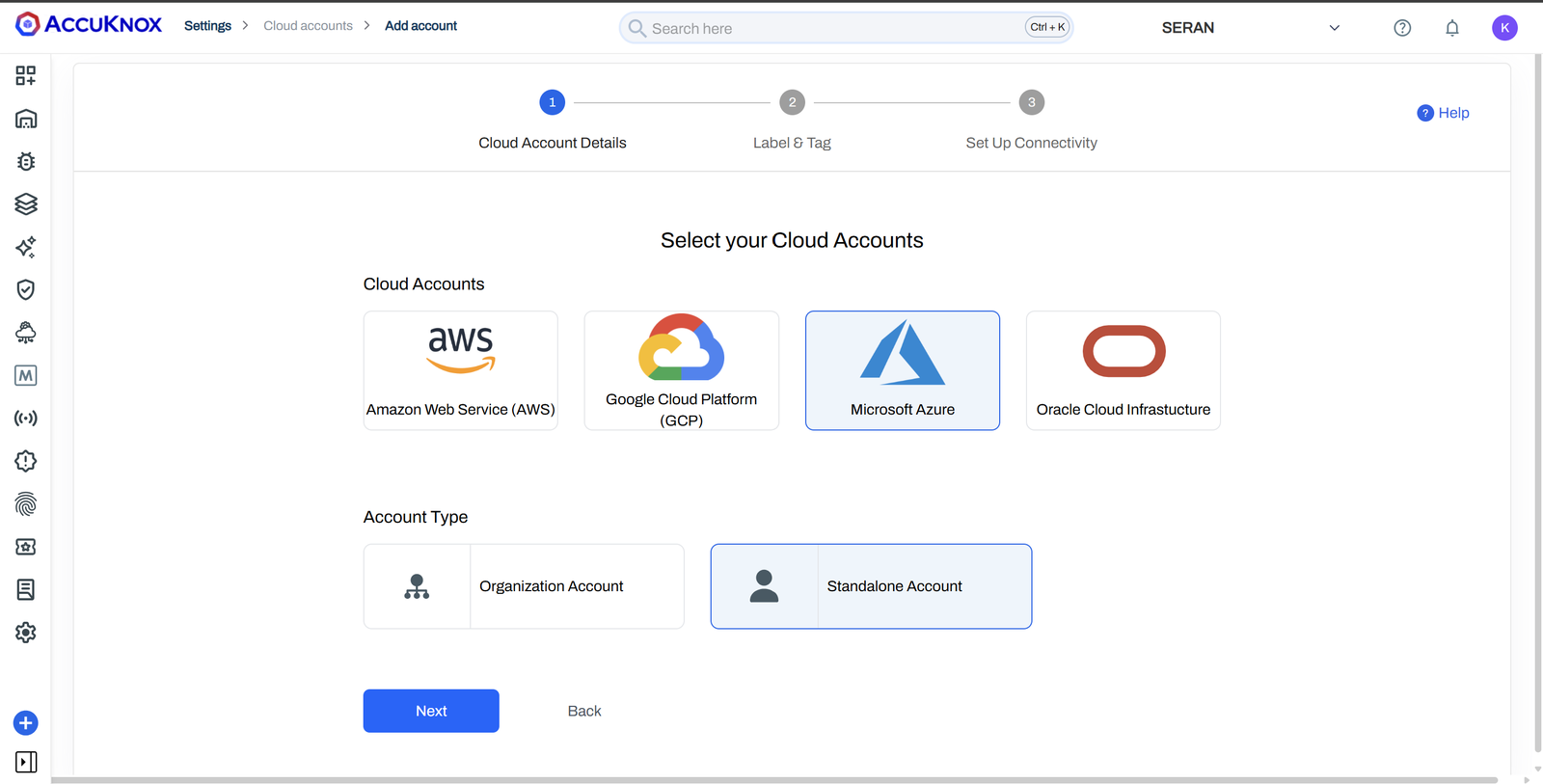Expand the sidebar panel toggle icon
This screenshot has width=1543, height=784.
tap(26, 762)
